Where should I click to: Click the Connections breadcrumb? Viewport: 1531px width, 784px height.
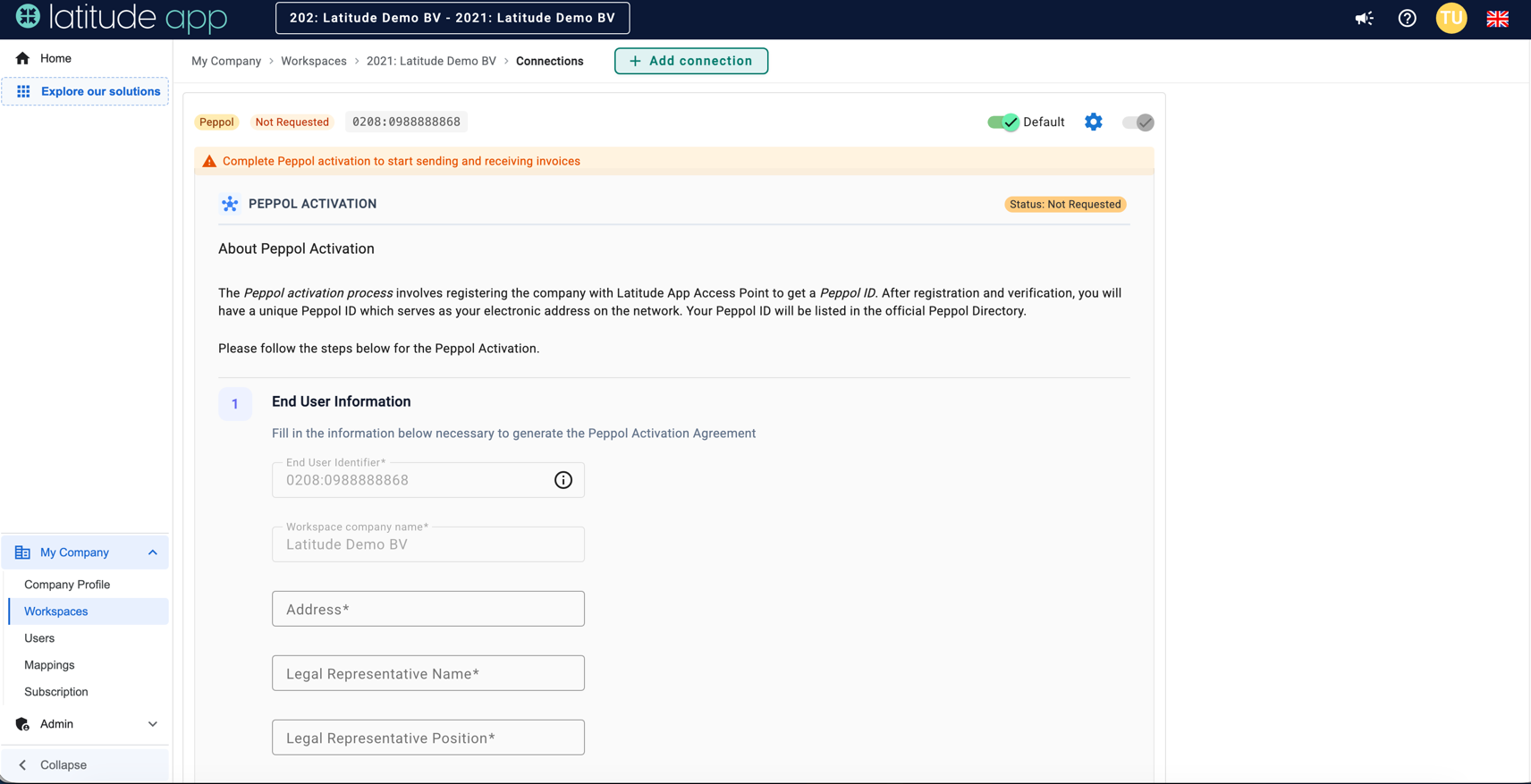[x=550, y=61]
